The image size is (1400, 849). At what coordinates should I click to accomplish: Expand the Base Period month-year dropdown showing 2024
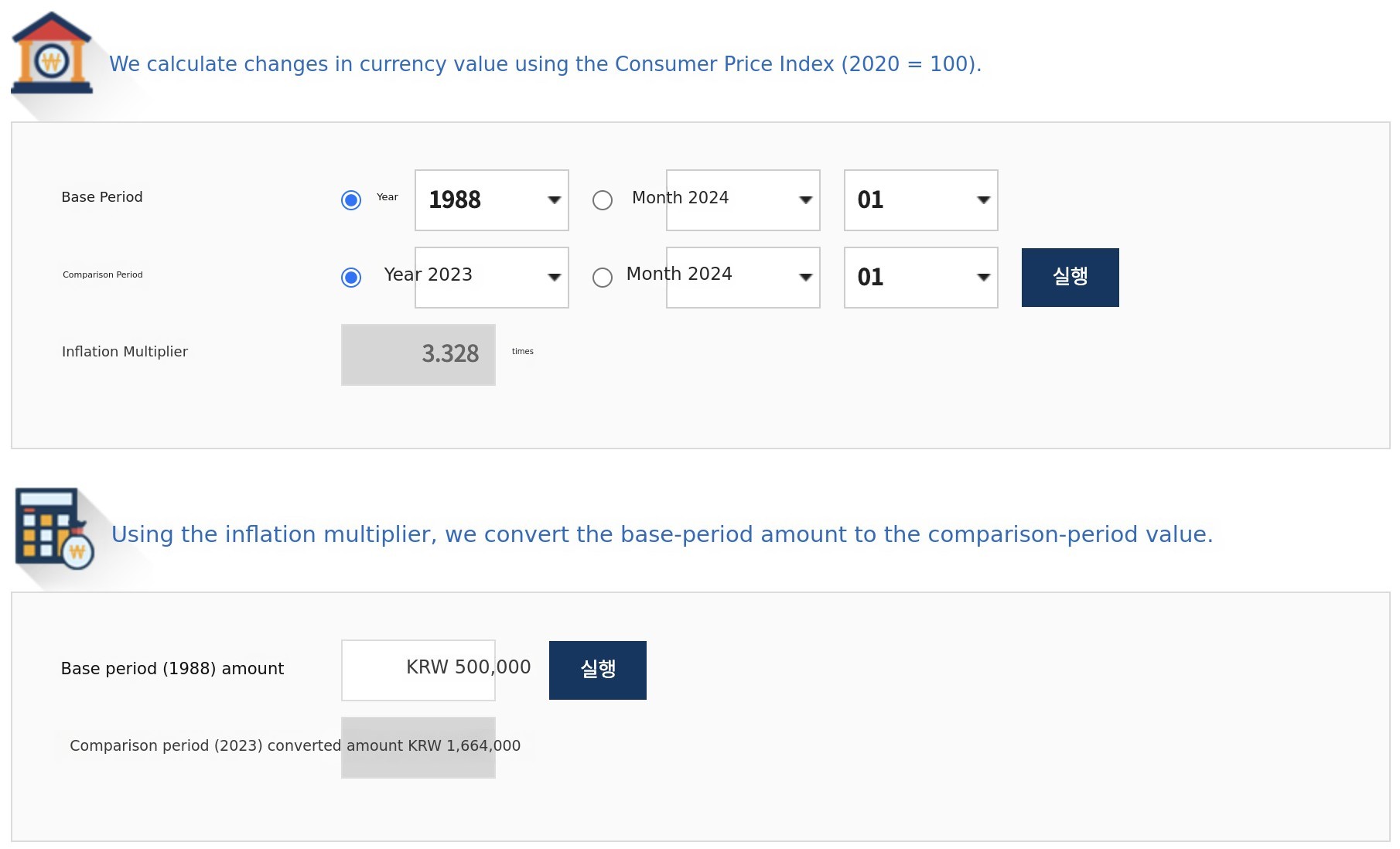coord(743,200)
